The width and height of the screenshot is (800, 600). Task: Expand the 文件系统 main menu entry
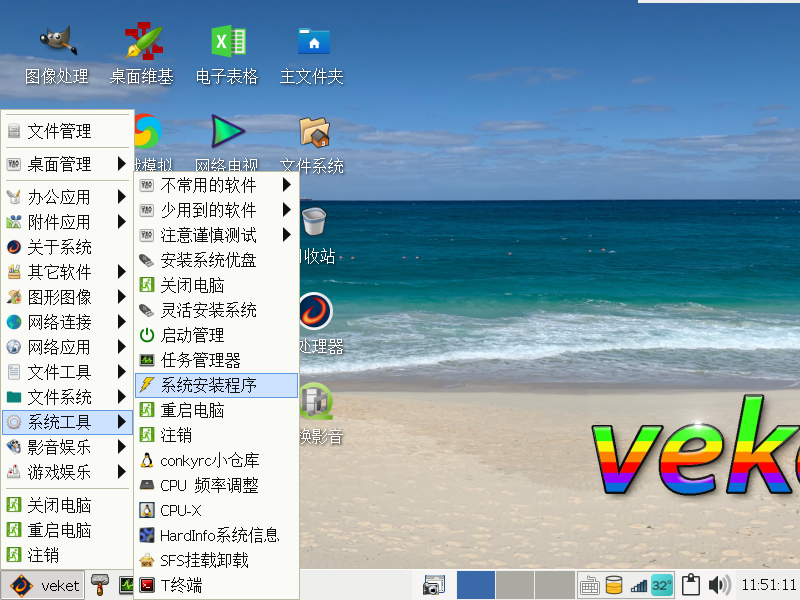(67, 397)
